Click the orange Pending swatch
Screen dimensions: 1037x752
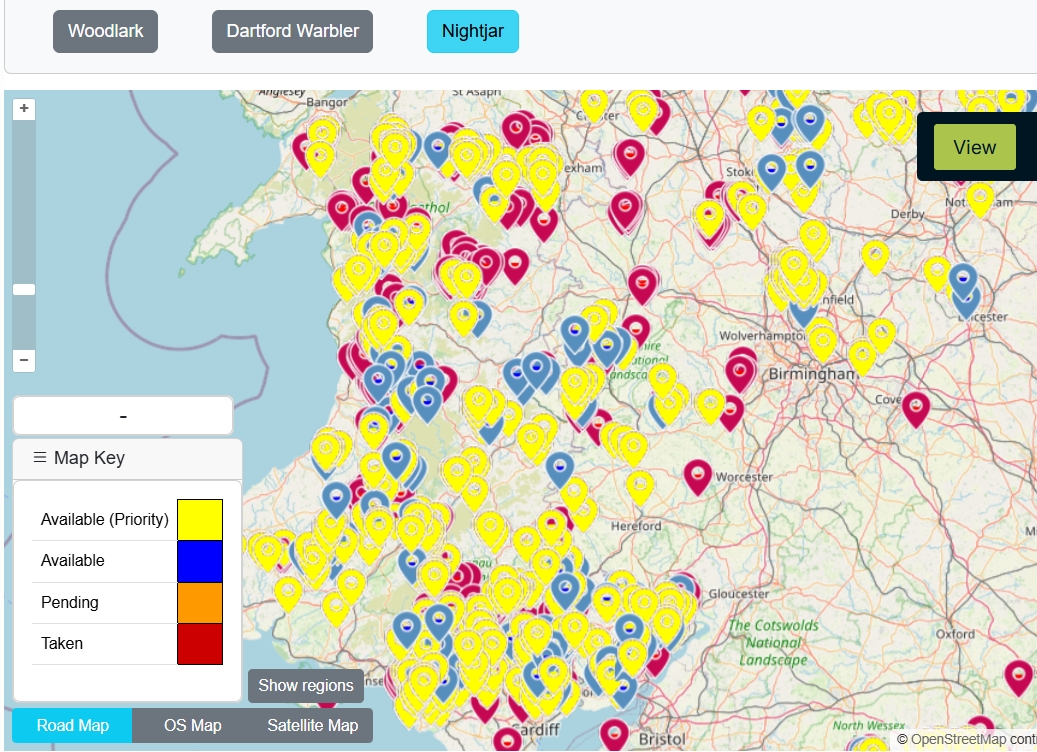click(200, 603)
